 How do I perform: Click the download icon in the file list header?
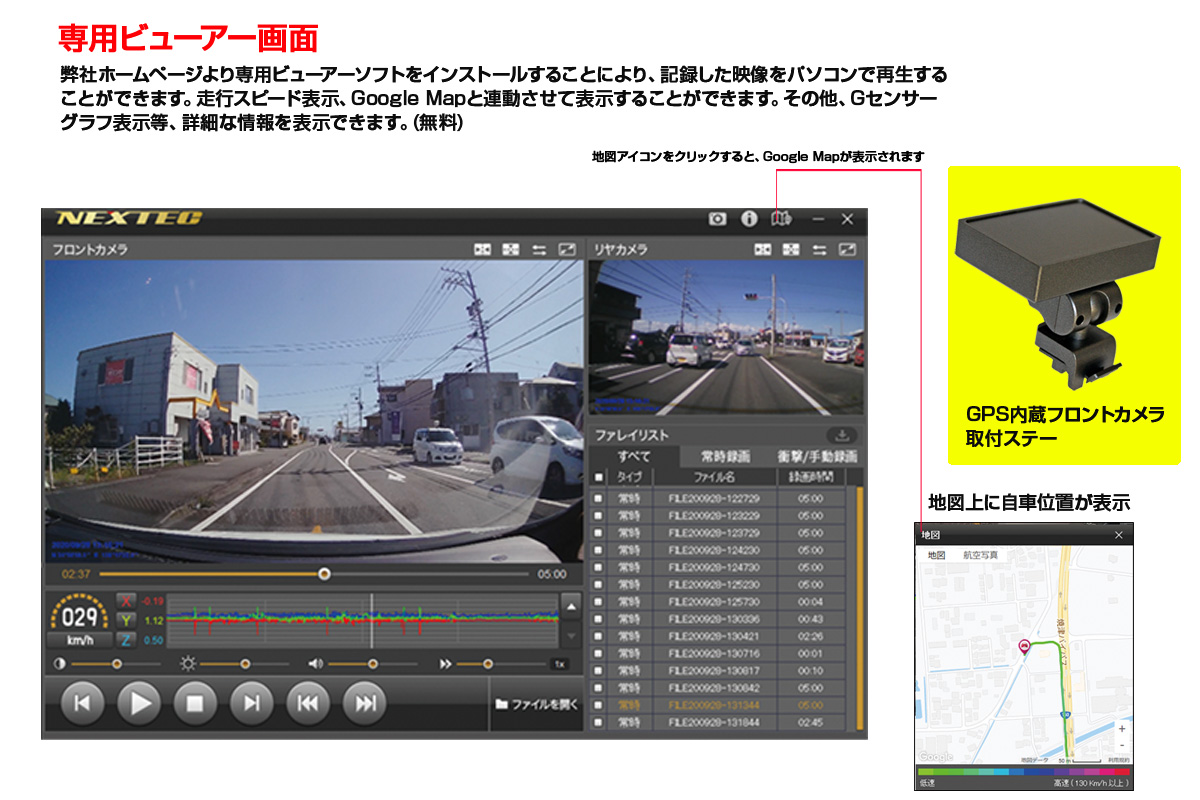(842, 435)
